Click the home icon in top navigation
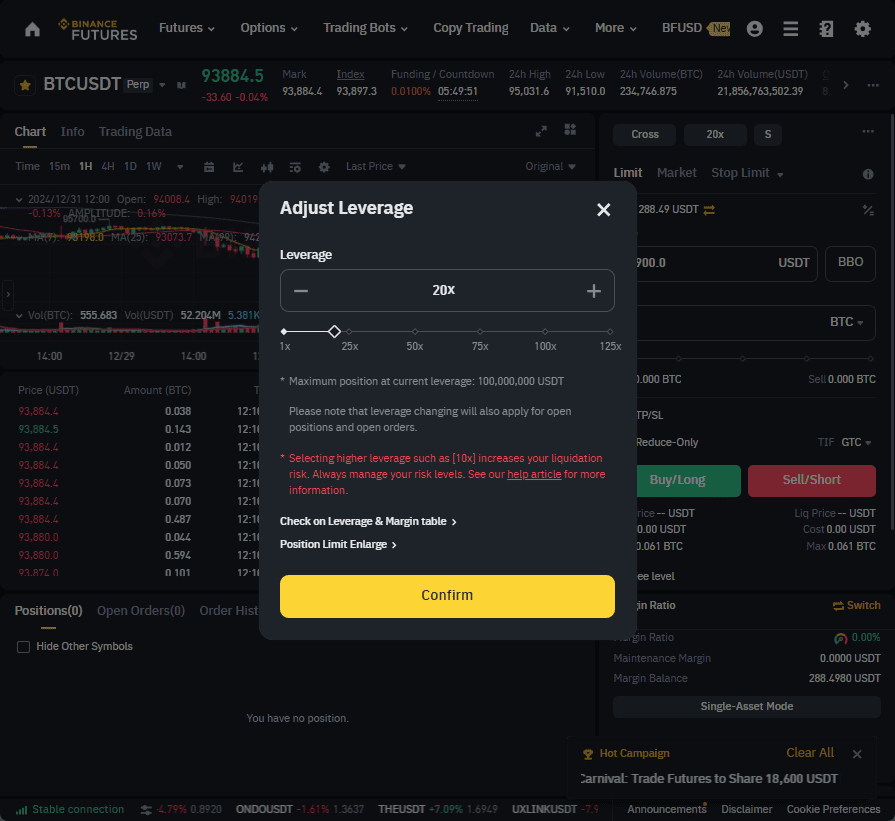895x821 pixels. pos(33,29)
